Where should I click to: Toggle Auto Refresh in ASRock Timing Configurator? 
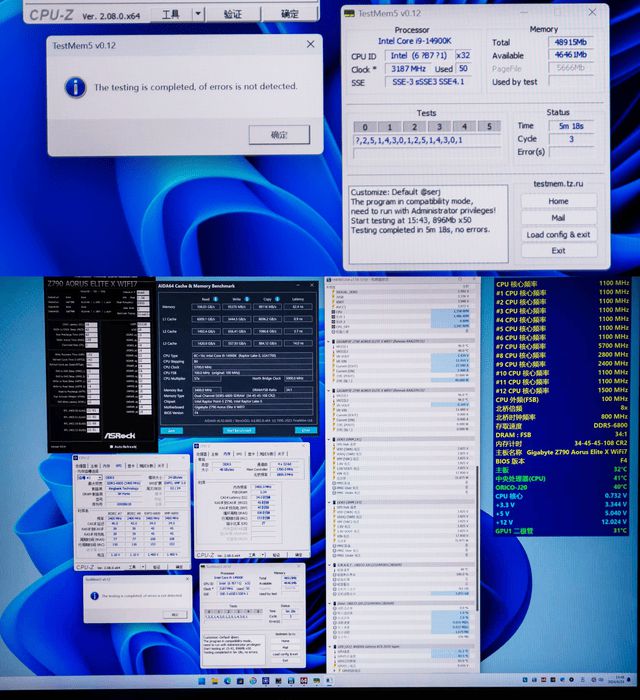[x=112, y=446]
